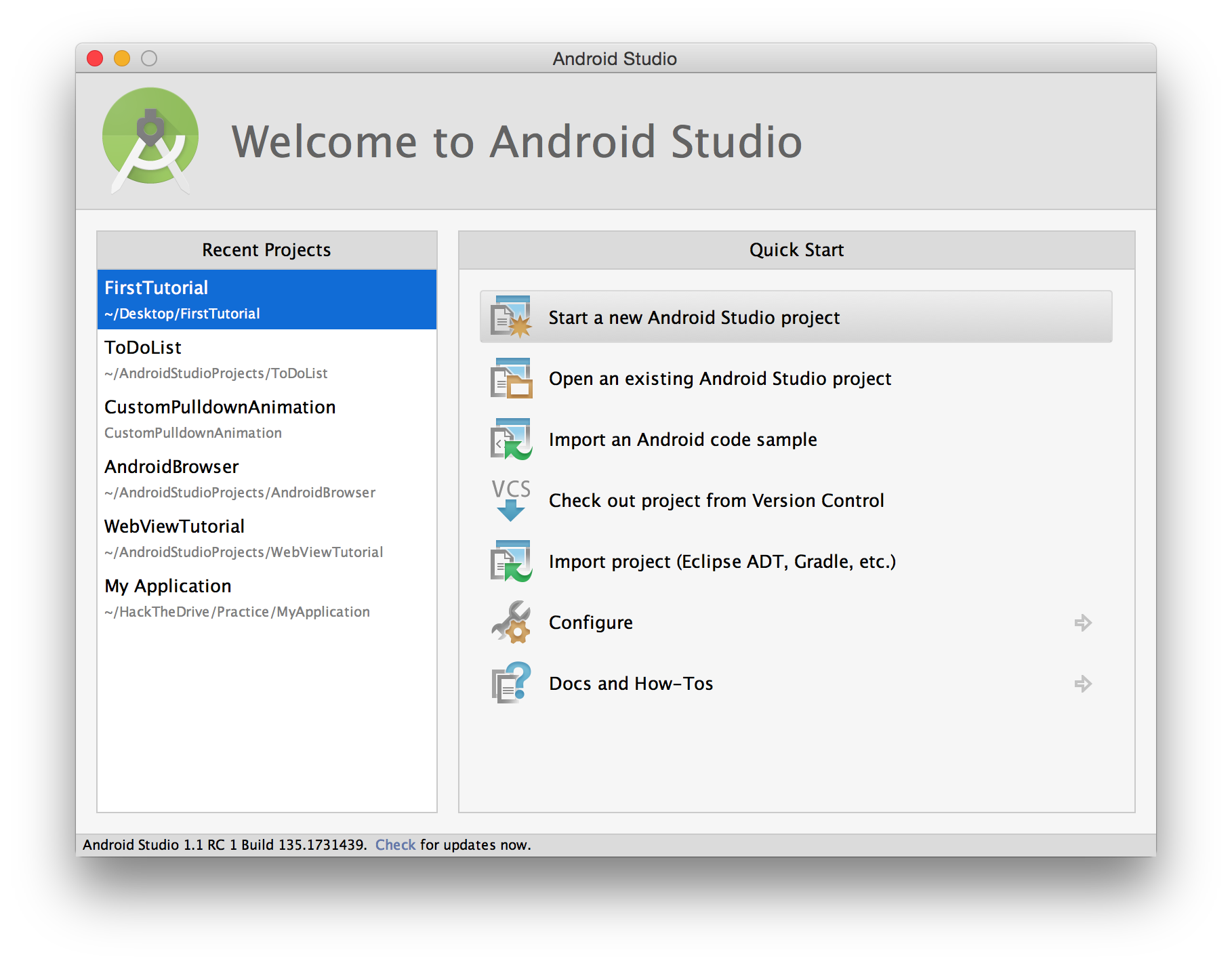Click the ~/AndroidStudioProjects/AndroidBrowser path
The width and height of the screenshot is (1232, 965).
pos(240,493)
